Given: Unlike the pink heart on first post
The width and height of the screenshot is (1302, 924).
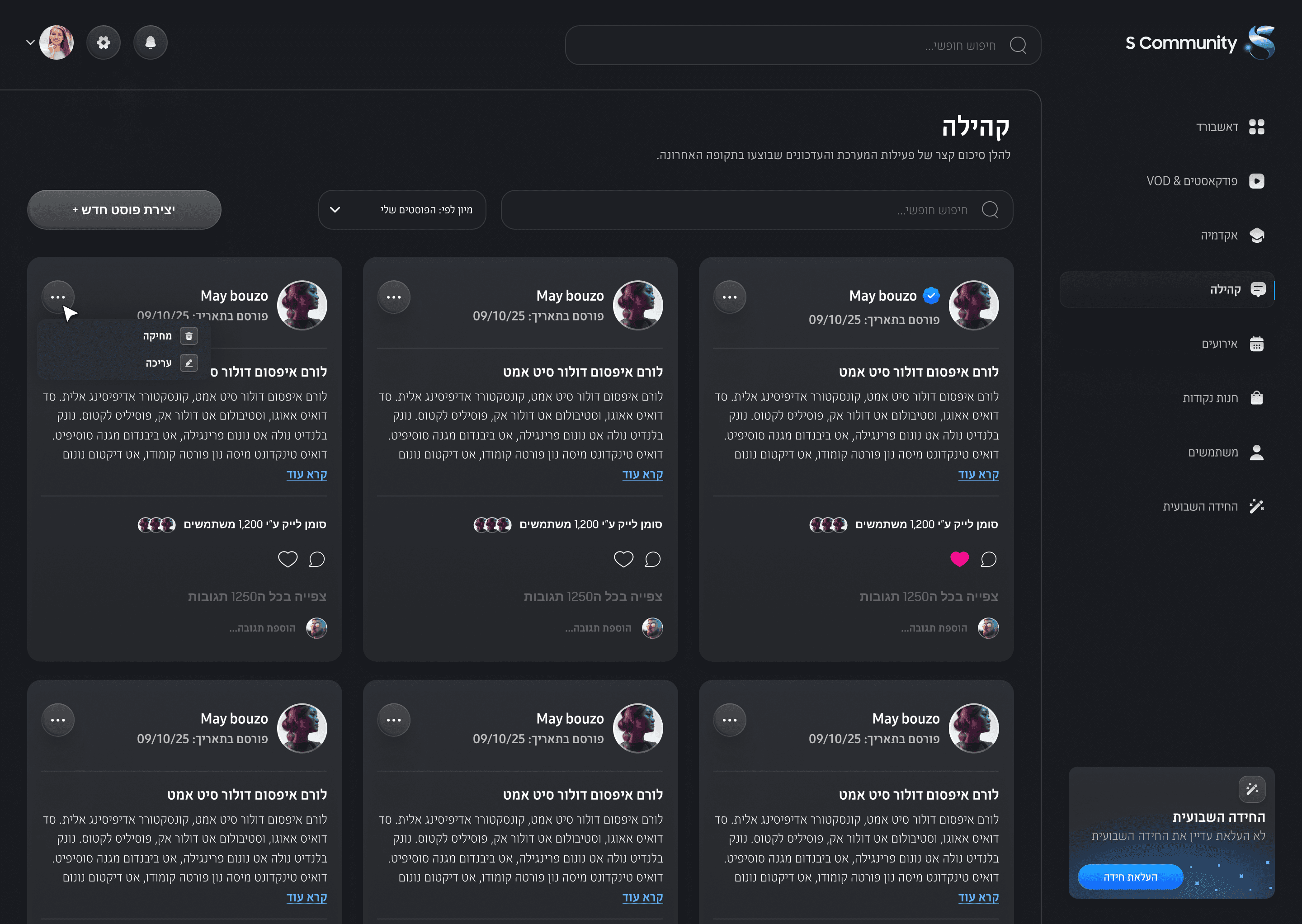Looking at the screenshot, I should [959, 559].
